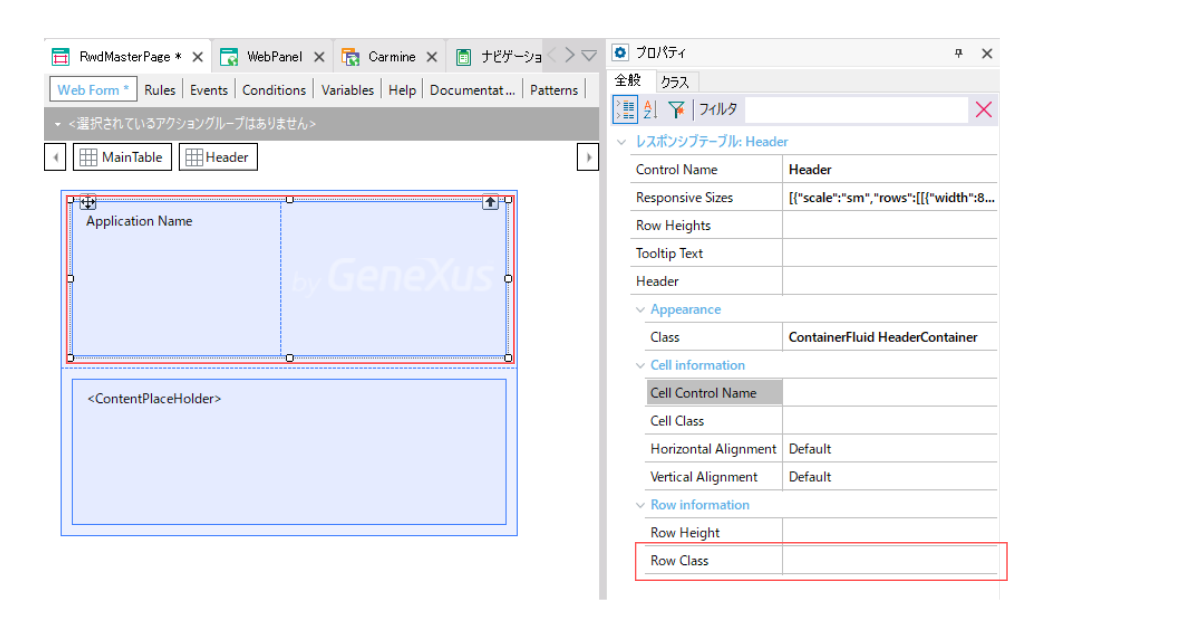Screen dimensions: 1200x634
Task: Switch to the クラス tab
Action: pyautogui.click(x=676, y=82)
